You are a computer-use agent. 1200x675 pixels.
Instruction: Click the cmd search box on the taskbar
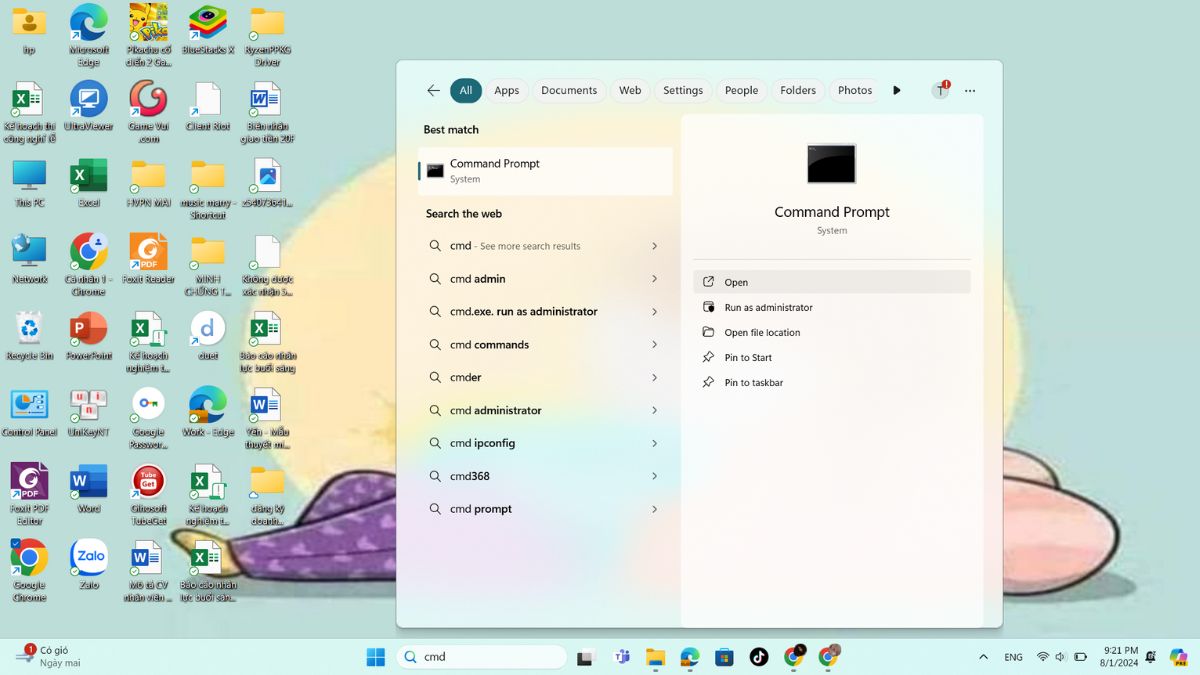[x=480, y=657]
